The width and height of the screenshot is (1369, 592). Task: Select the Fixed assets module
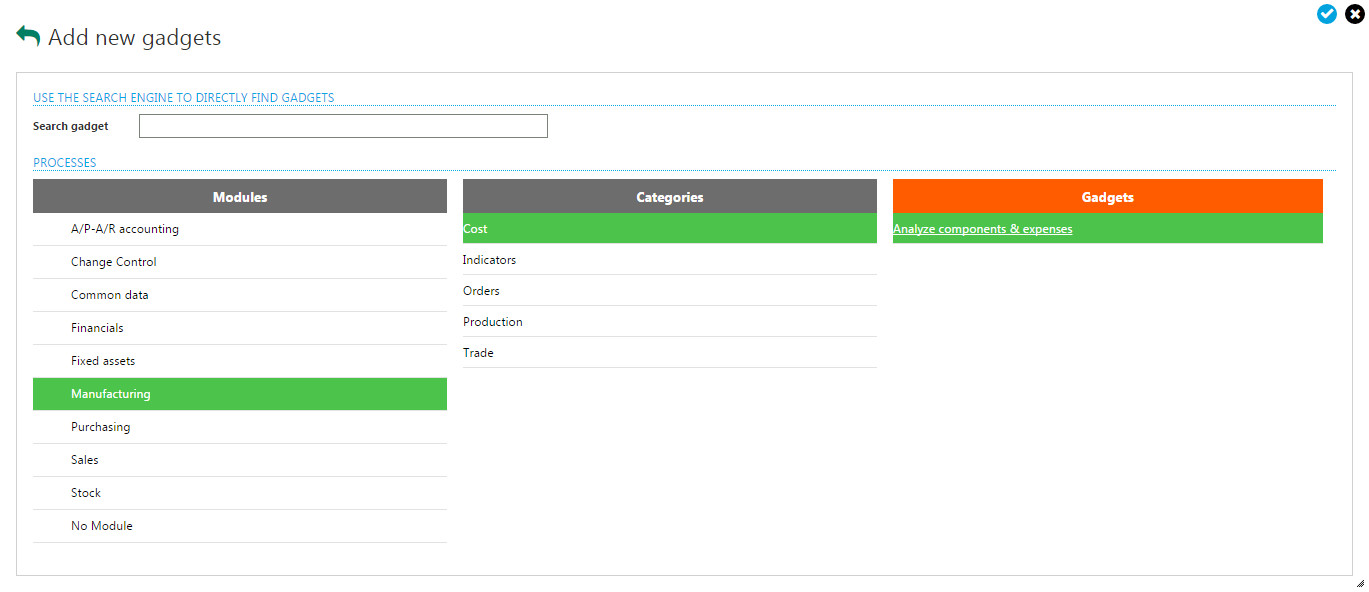click(103, 361)
